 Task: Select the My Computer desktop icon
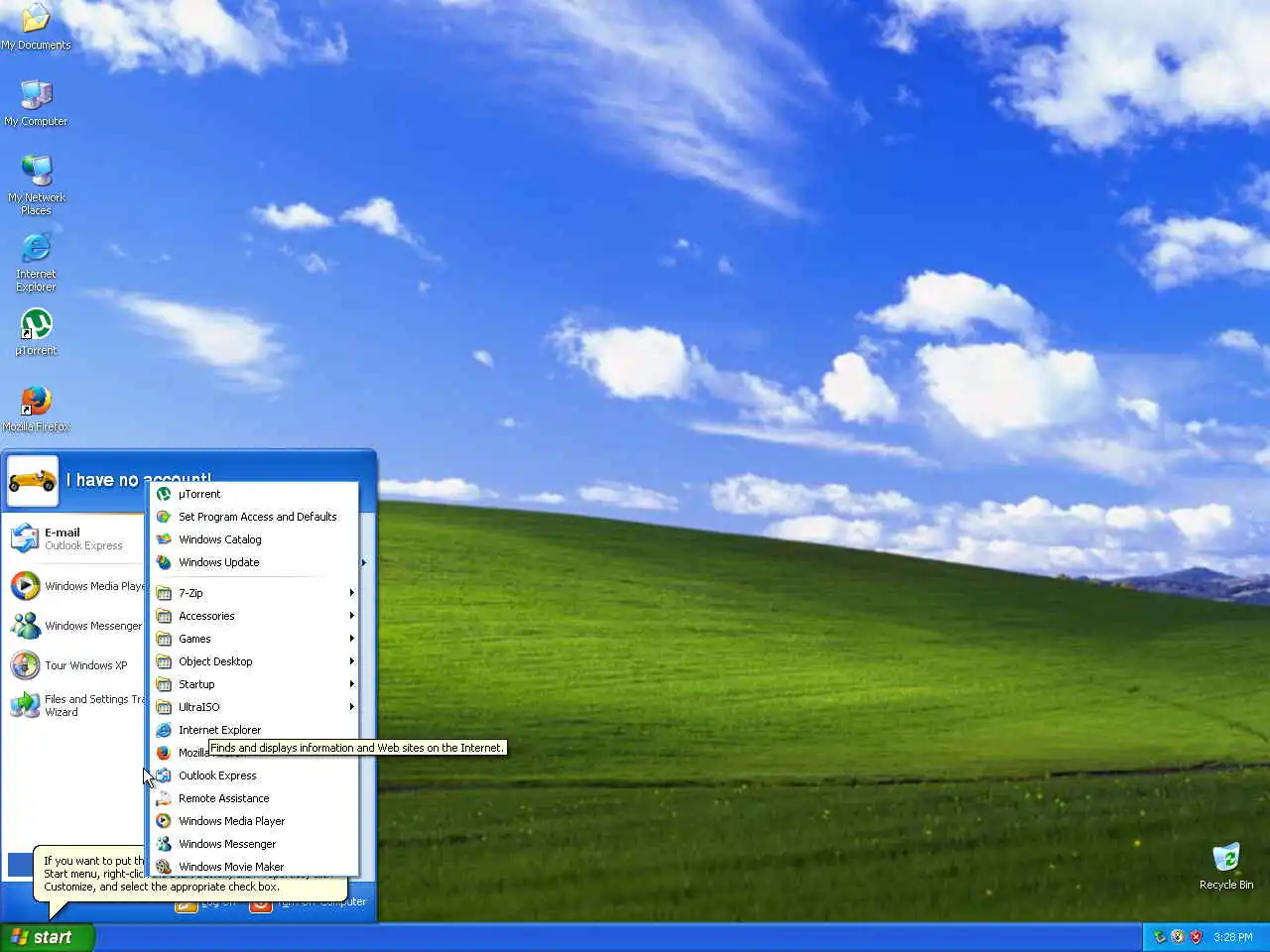point(36,103)
